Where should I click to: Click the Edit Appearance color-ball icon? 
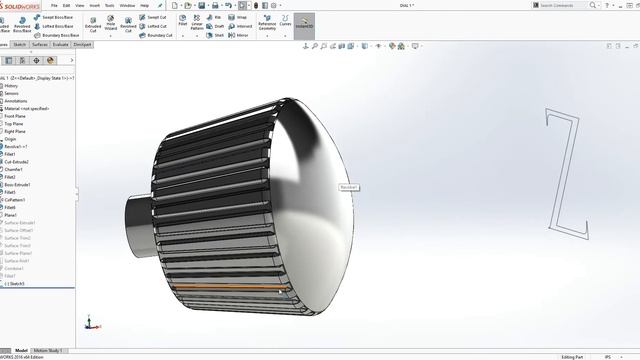coord(392,46)
